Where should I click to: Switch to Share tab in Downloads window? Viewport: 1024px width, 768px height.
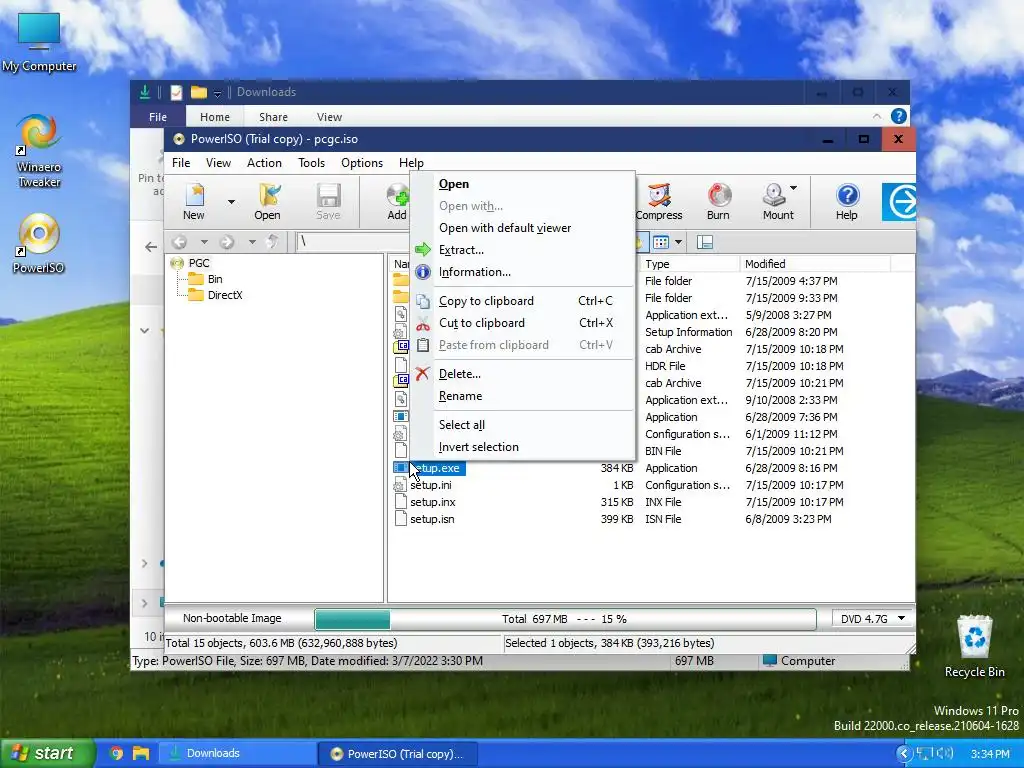coord(273,117)
